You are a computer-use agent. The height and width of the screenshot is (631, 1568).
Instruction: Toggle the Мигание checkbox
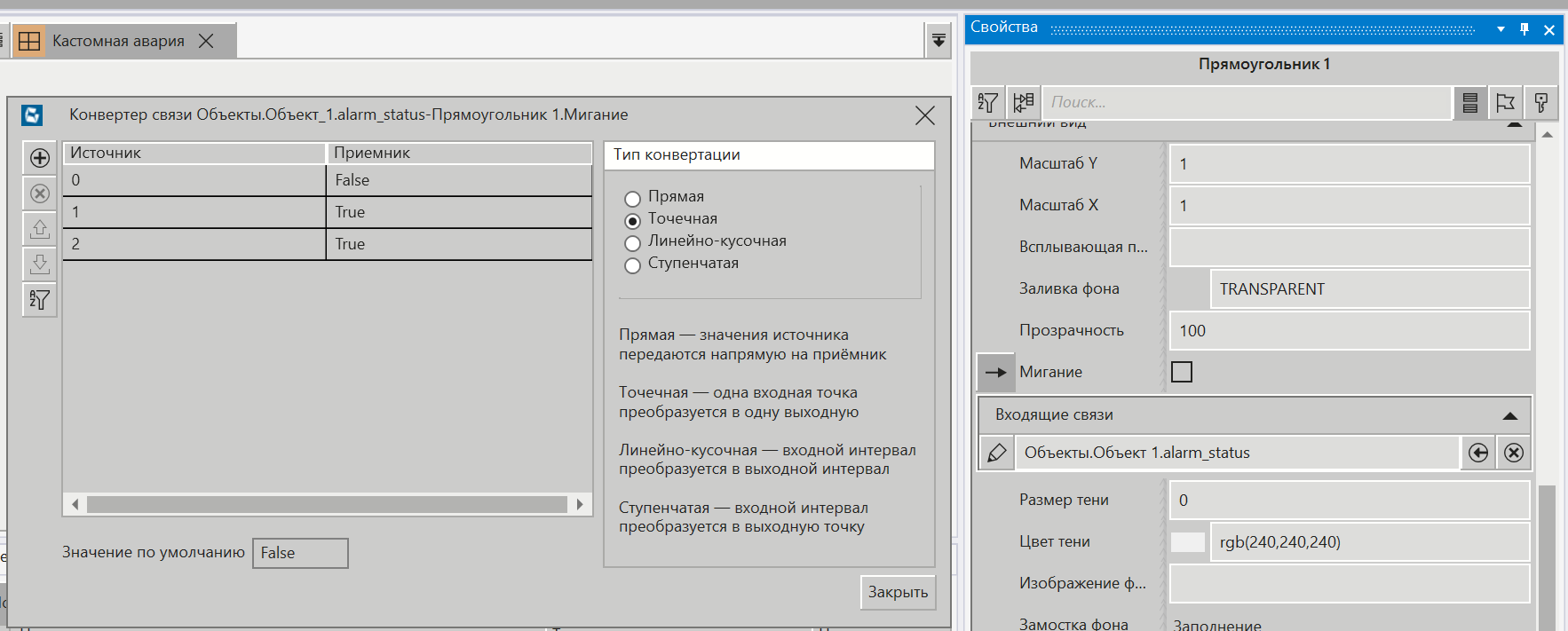(x=1182, y=372)
